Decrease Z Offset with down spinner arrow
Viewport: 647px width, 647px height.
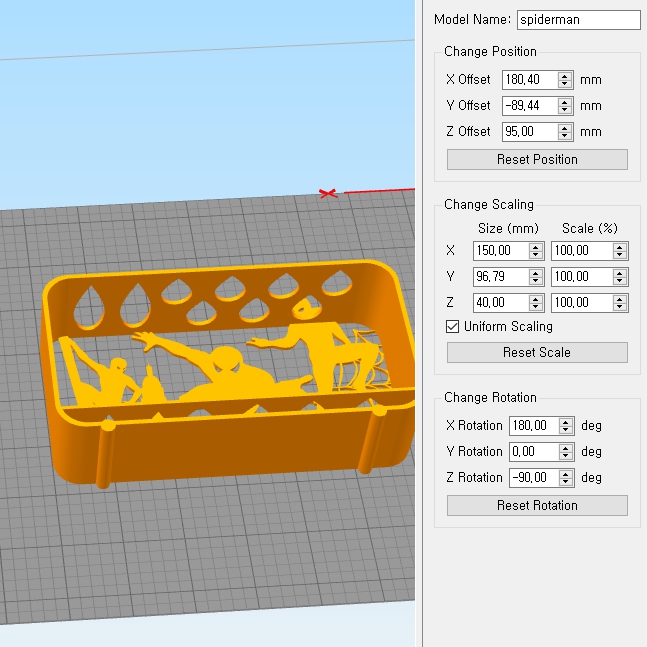pyautogui.click(x=565, y=136)
